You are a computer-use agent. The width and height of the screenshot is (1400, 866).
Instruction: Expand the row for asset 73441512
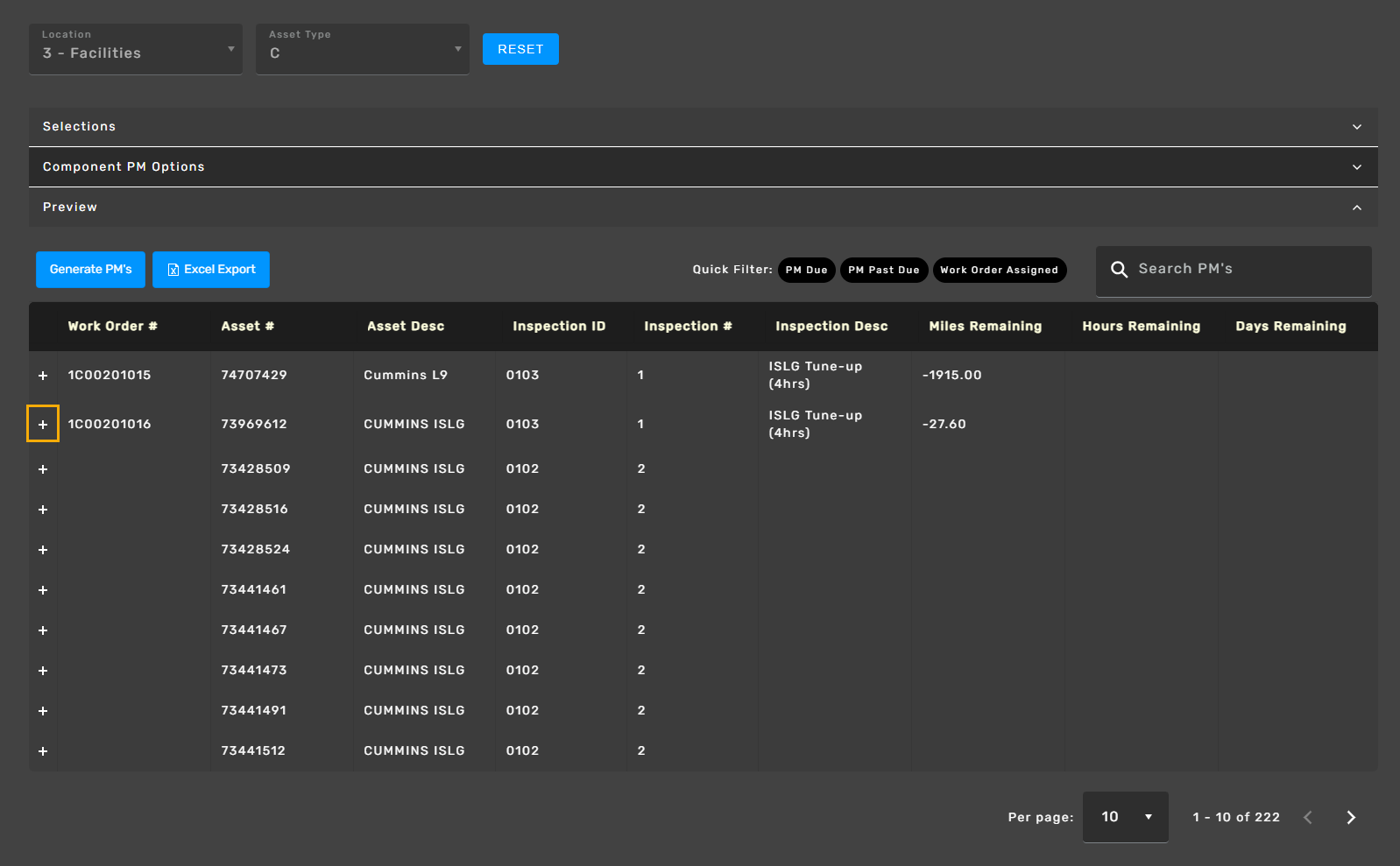[x=43, y=751]
